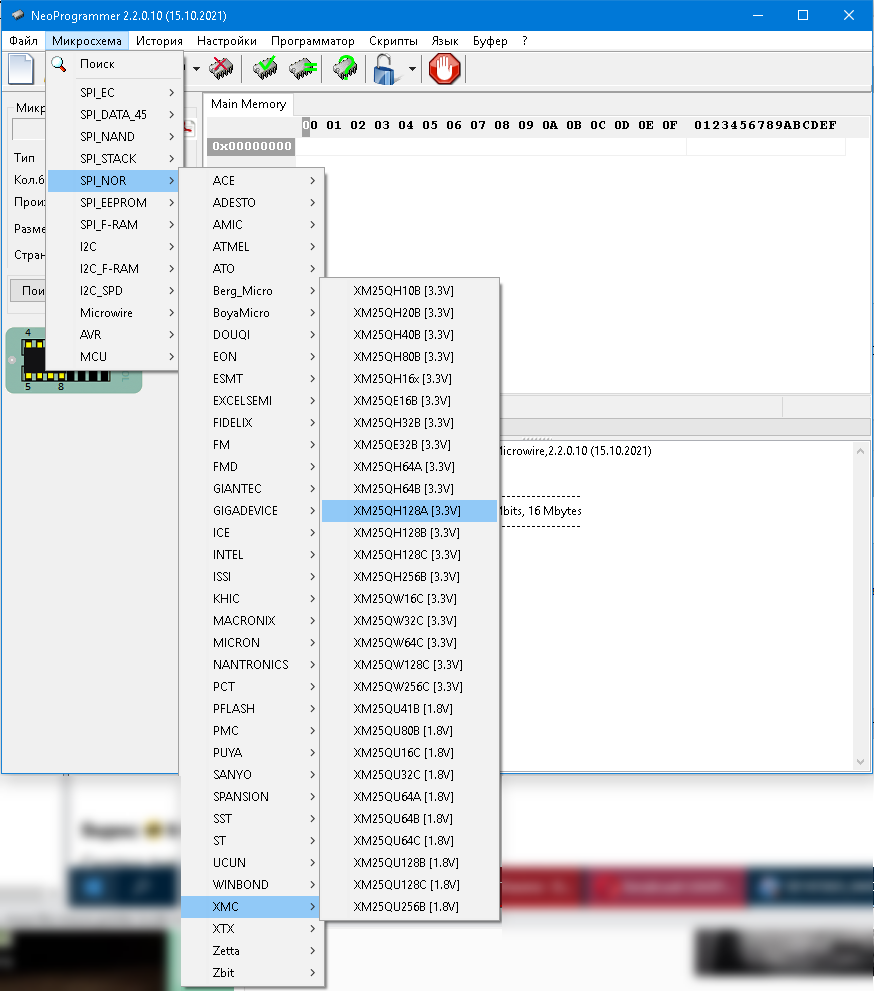Expand the SPI_EC chip category

(115, 93)
